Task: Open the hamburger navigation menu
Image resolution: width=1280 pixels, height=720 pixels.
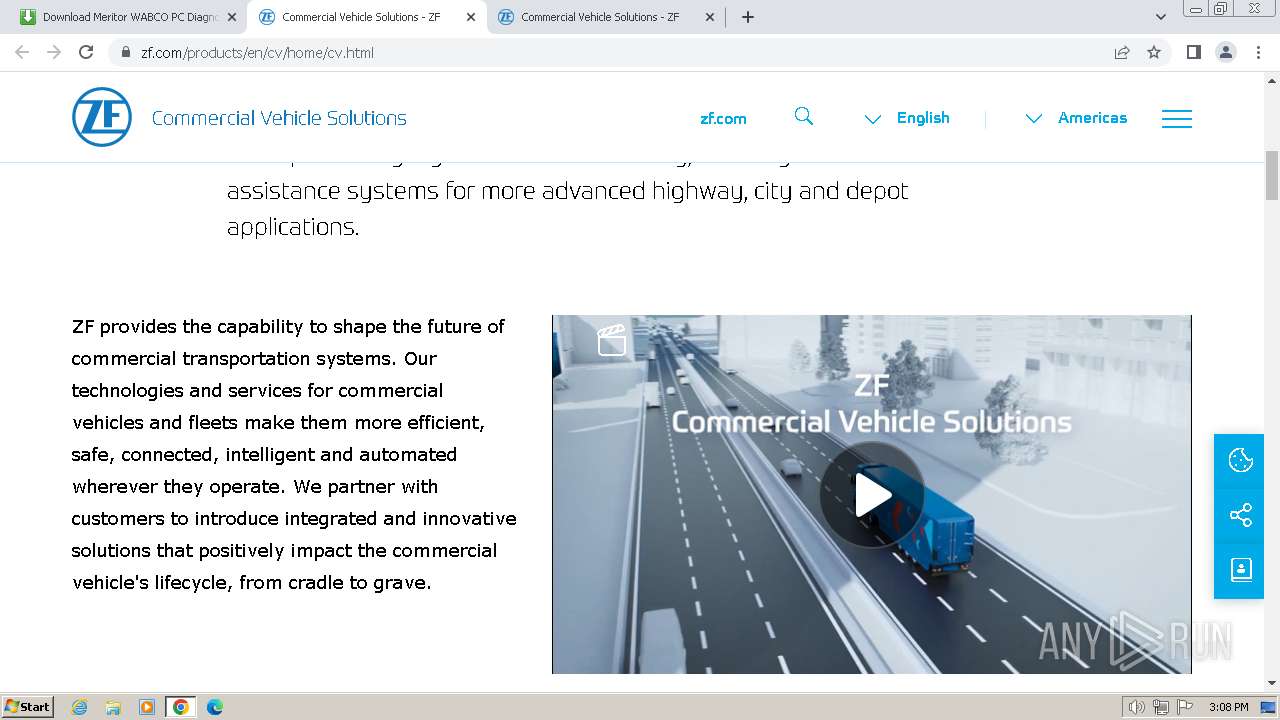Action: click(x=1177, y=118)
